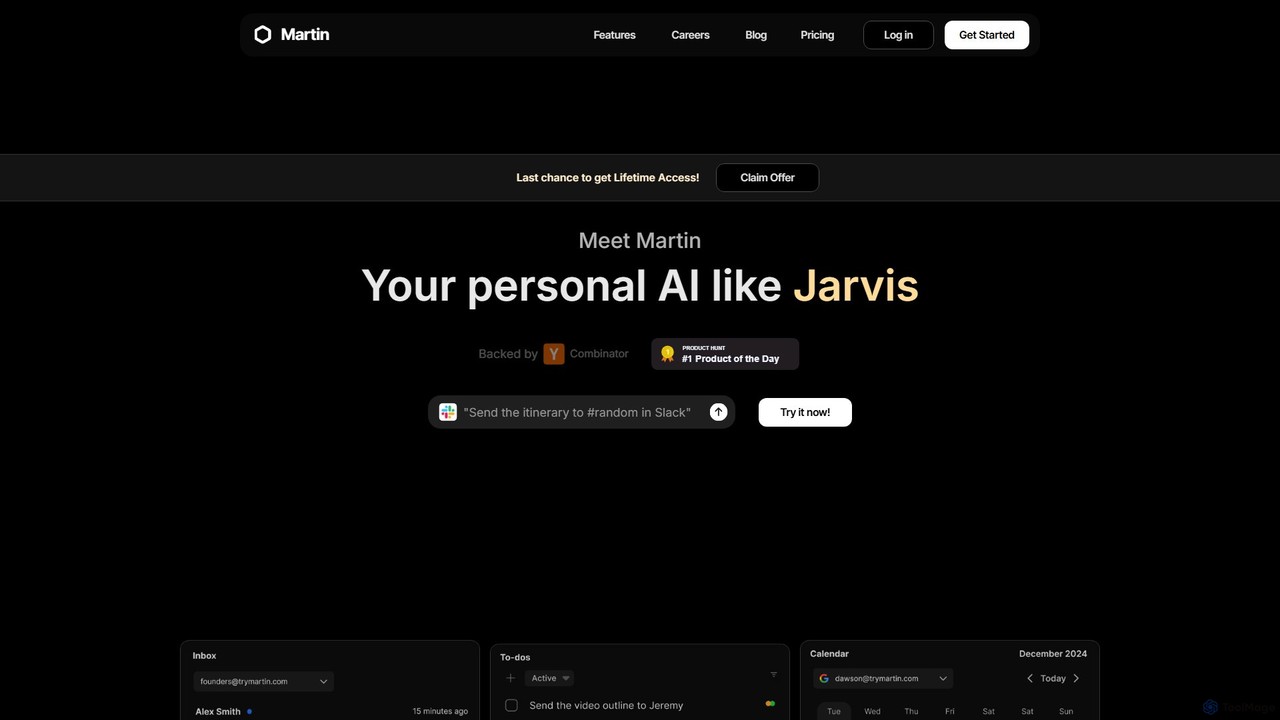Click the 'Try it now!' button
The height and width of the screenshot is (720, 1280).
[x=805, y=412]
